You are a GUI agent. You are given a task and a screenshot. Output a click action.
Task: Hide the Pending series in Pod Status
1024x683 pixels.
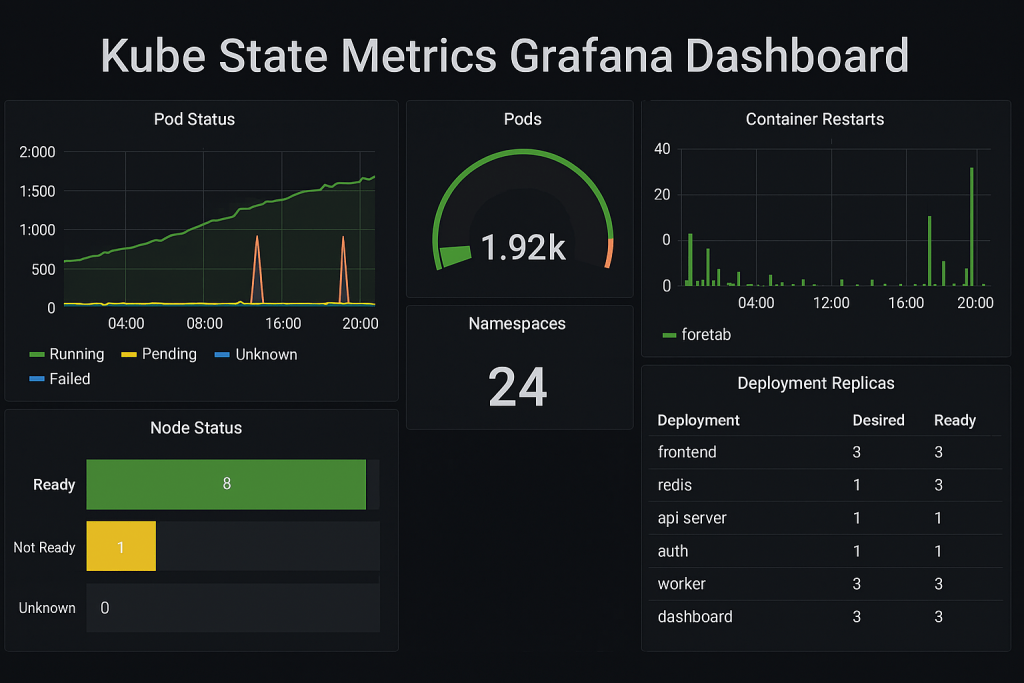pyautogui.click(x=170, y=354)
